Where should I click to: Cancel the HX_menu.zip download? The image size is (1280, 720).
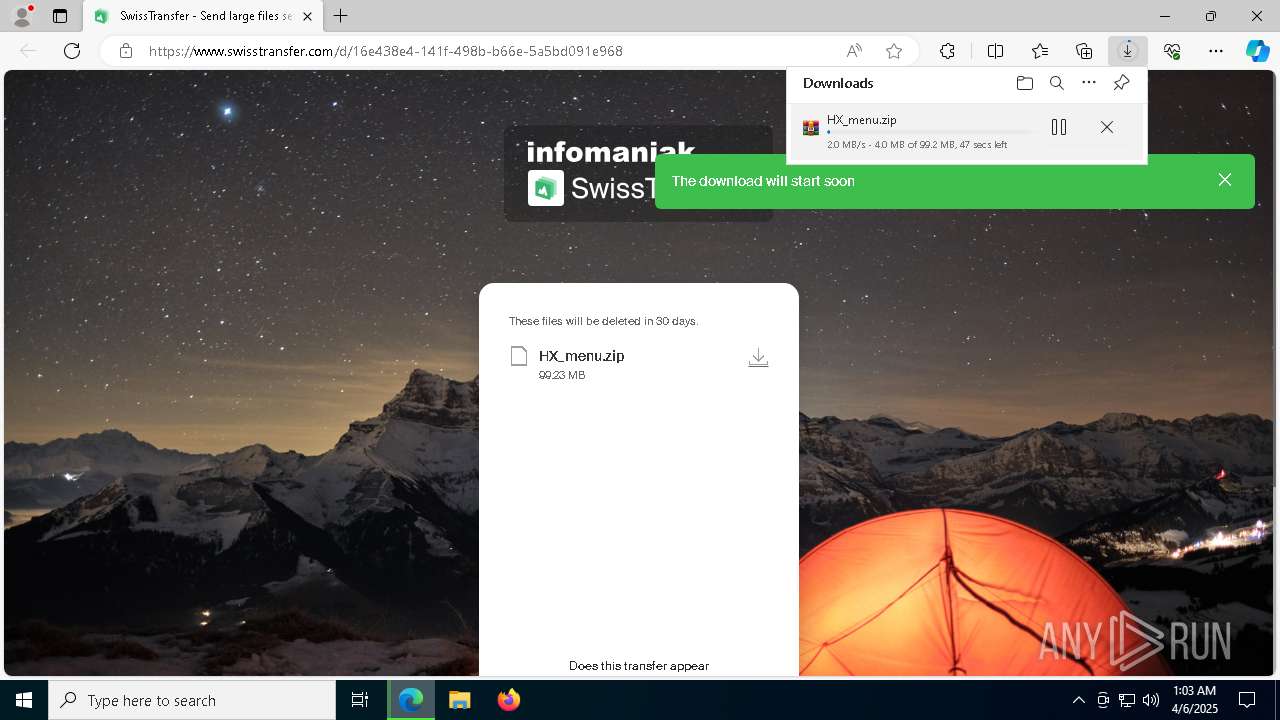coord(1106,127)
